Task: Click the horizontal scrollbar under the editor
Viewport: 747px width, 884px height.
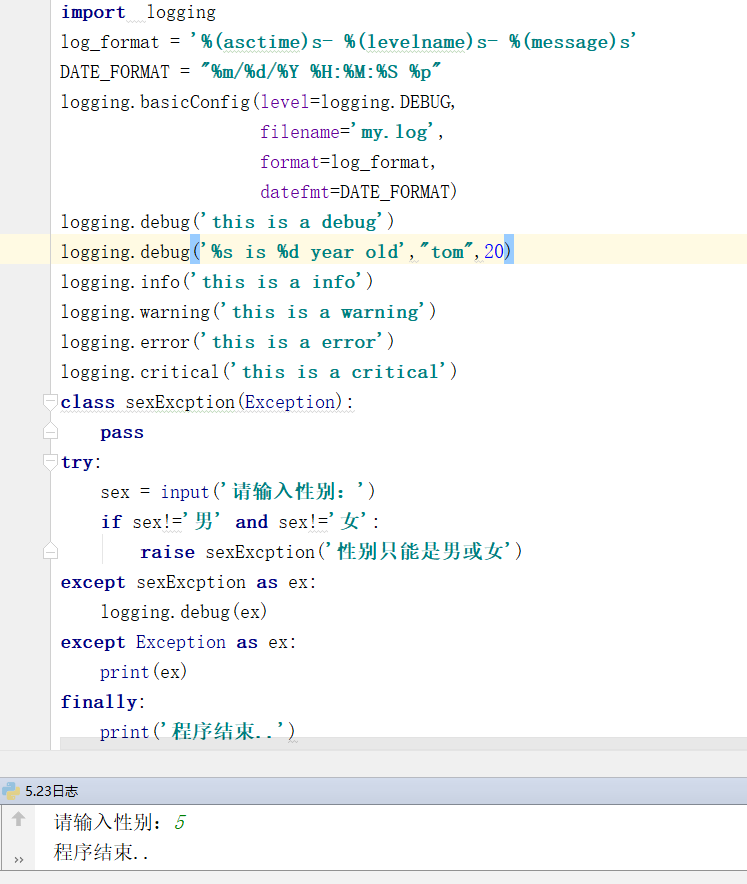Action: pos(403,744)
